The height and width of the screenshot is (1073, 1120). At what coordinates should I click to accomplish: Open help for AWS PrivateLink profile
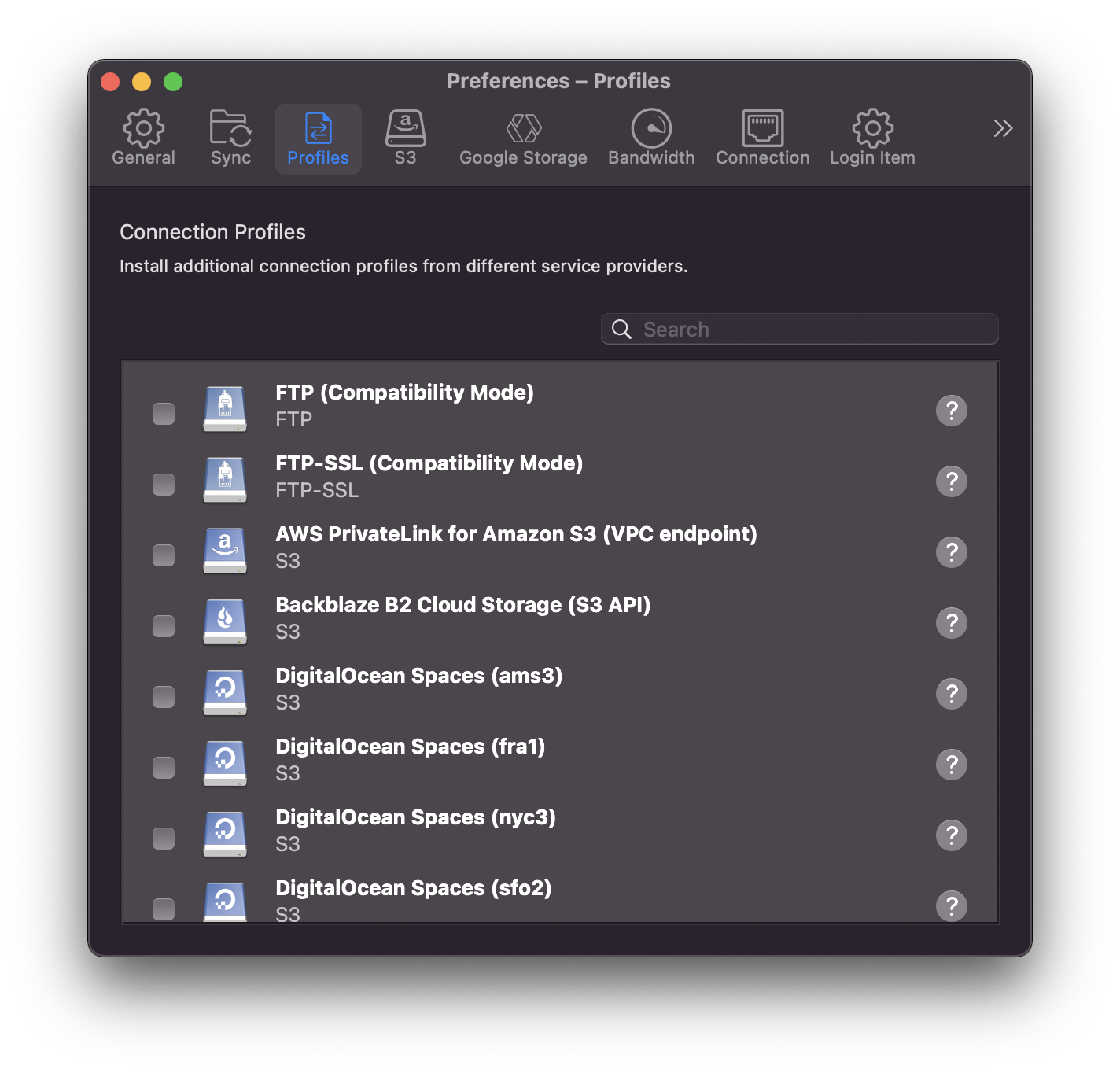[952, 552]
